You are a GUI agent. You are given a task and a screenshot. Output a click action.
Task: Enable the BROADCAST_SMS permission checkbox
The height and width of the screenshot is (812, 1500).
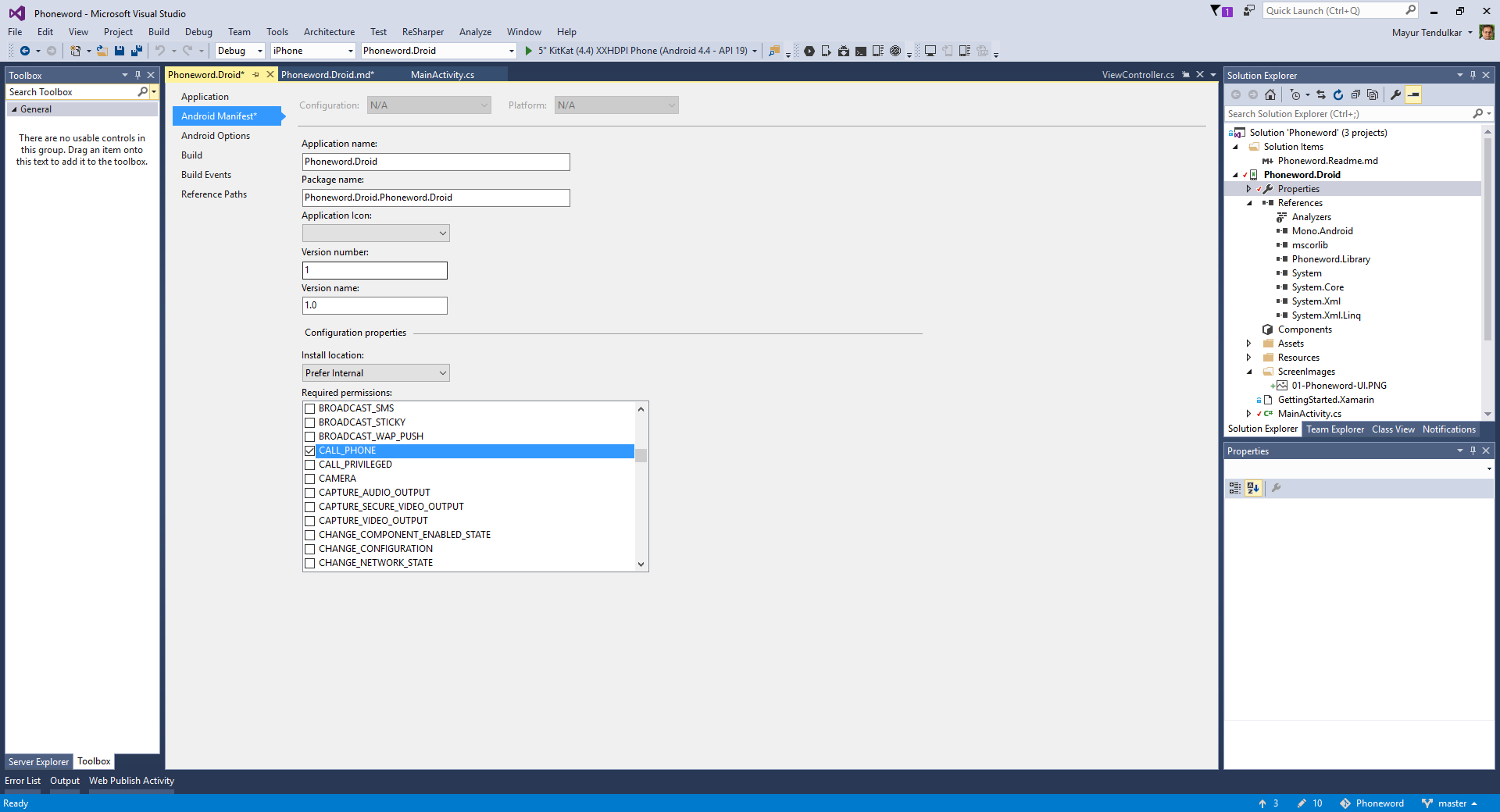click(x=309, y=408)
